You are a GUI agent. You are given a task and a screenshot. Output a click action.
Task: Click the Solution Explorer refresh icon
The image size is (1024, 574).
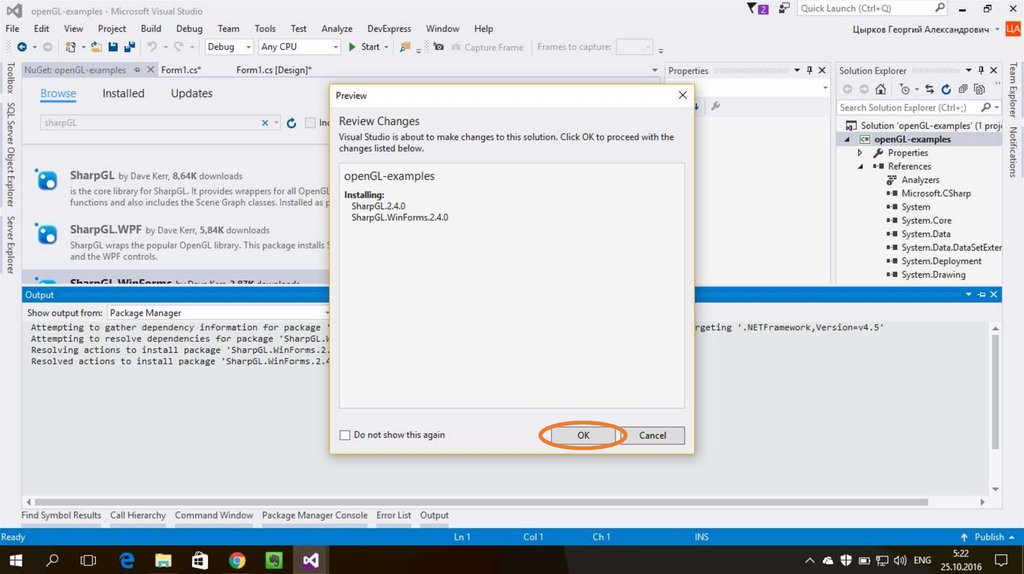pyautogui.click(x=946, y=89)
